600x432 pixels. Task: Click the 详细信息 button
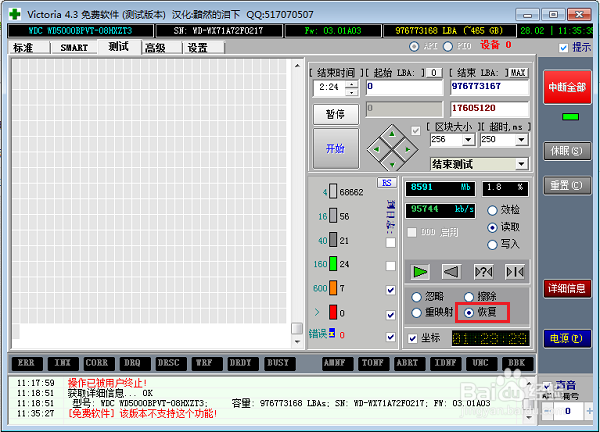pyautogui.click(x=567, y=289)
